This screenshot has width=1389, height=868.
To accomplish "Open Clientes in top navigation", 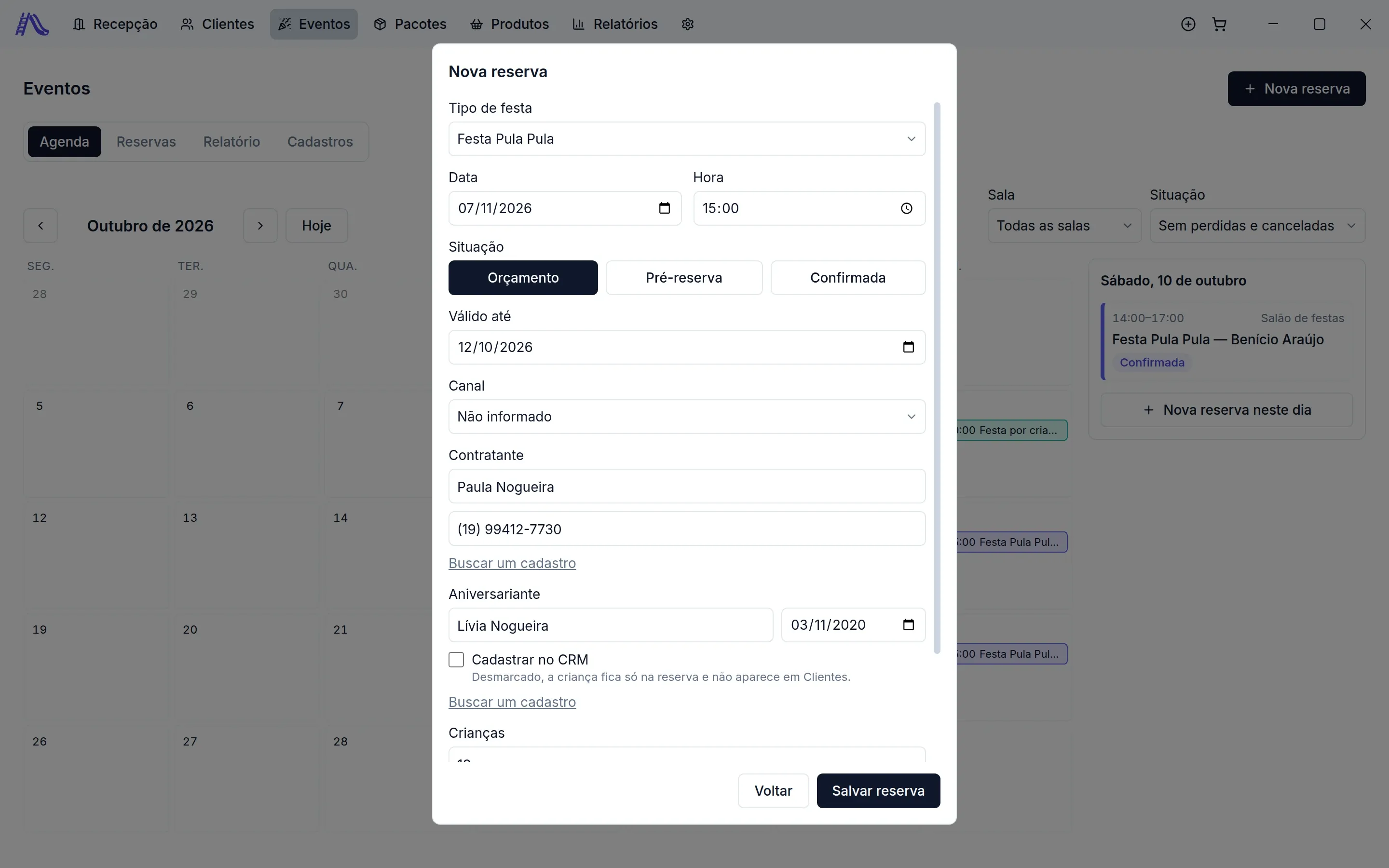I will [217, 24].
